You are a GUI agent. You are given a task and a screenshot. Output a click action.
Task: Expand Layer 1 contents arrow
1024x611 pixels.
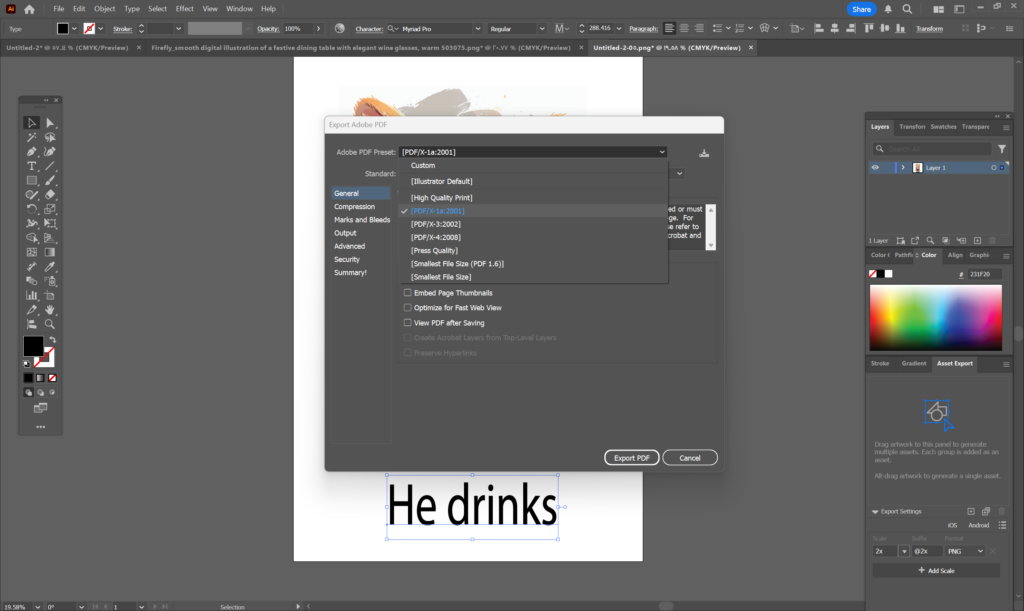coord(903,168)
